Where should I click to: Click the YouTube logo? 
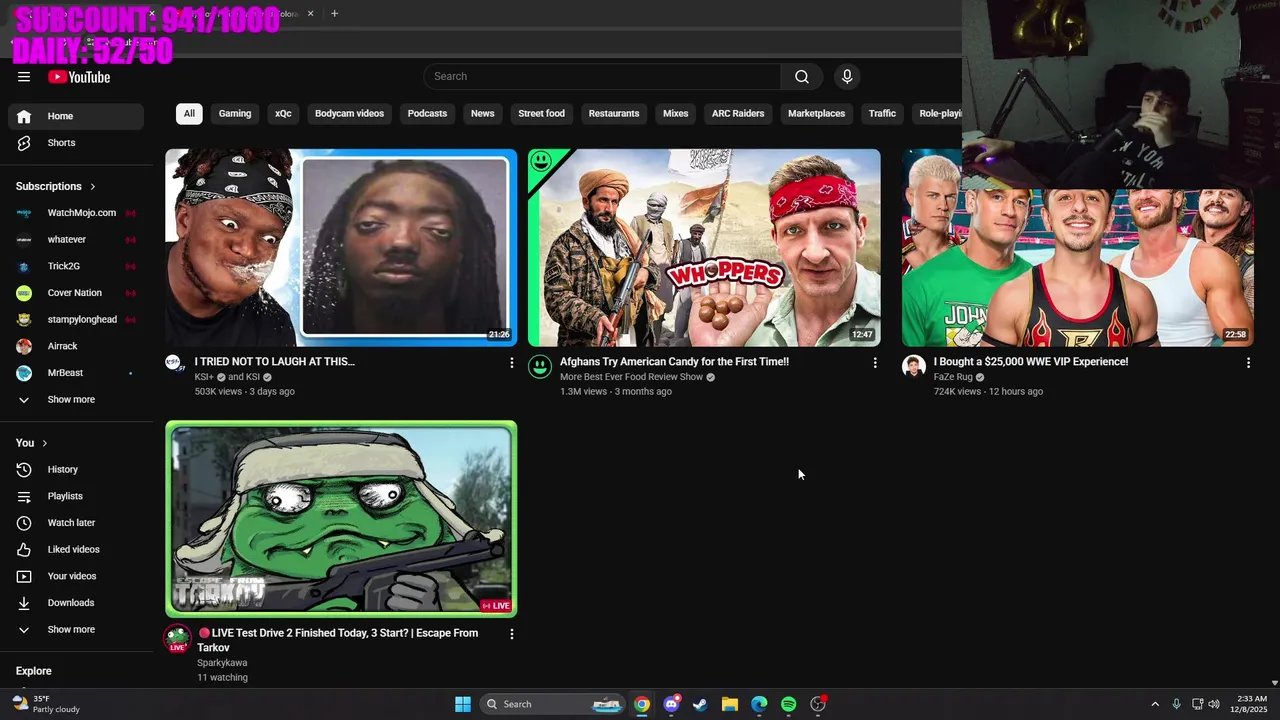[x=79, y=77]
